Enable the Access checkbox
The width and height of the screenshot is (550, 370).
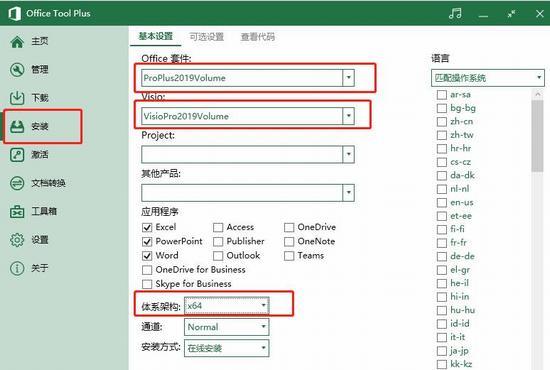coord(218,228)
